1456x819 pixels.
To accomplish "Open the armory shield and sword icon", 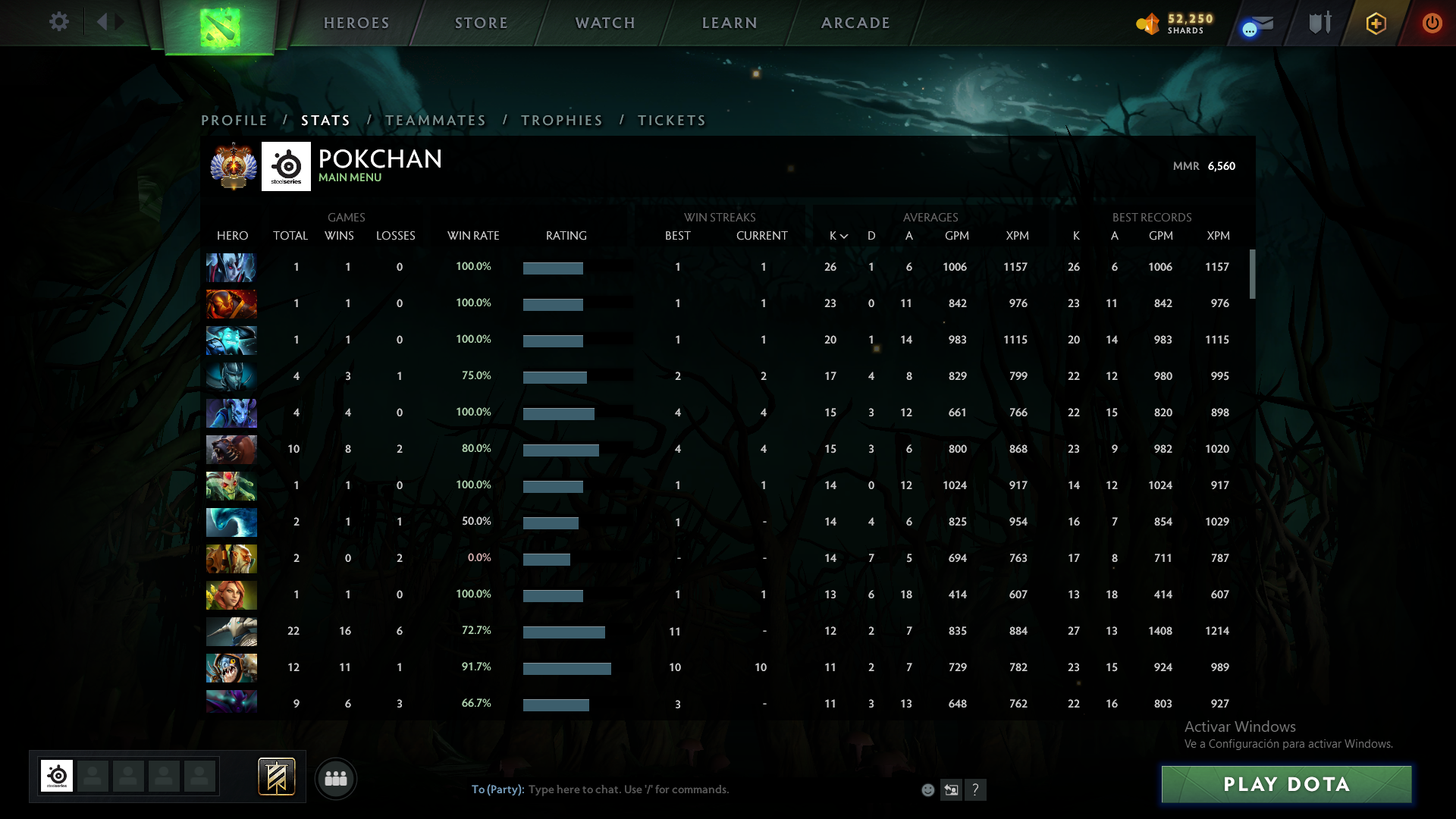I will click(1320, 23).
